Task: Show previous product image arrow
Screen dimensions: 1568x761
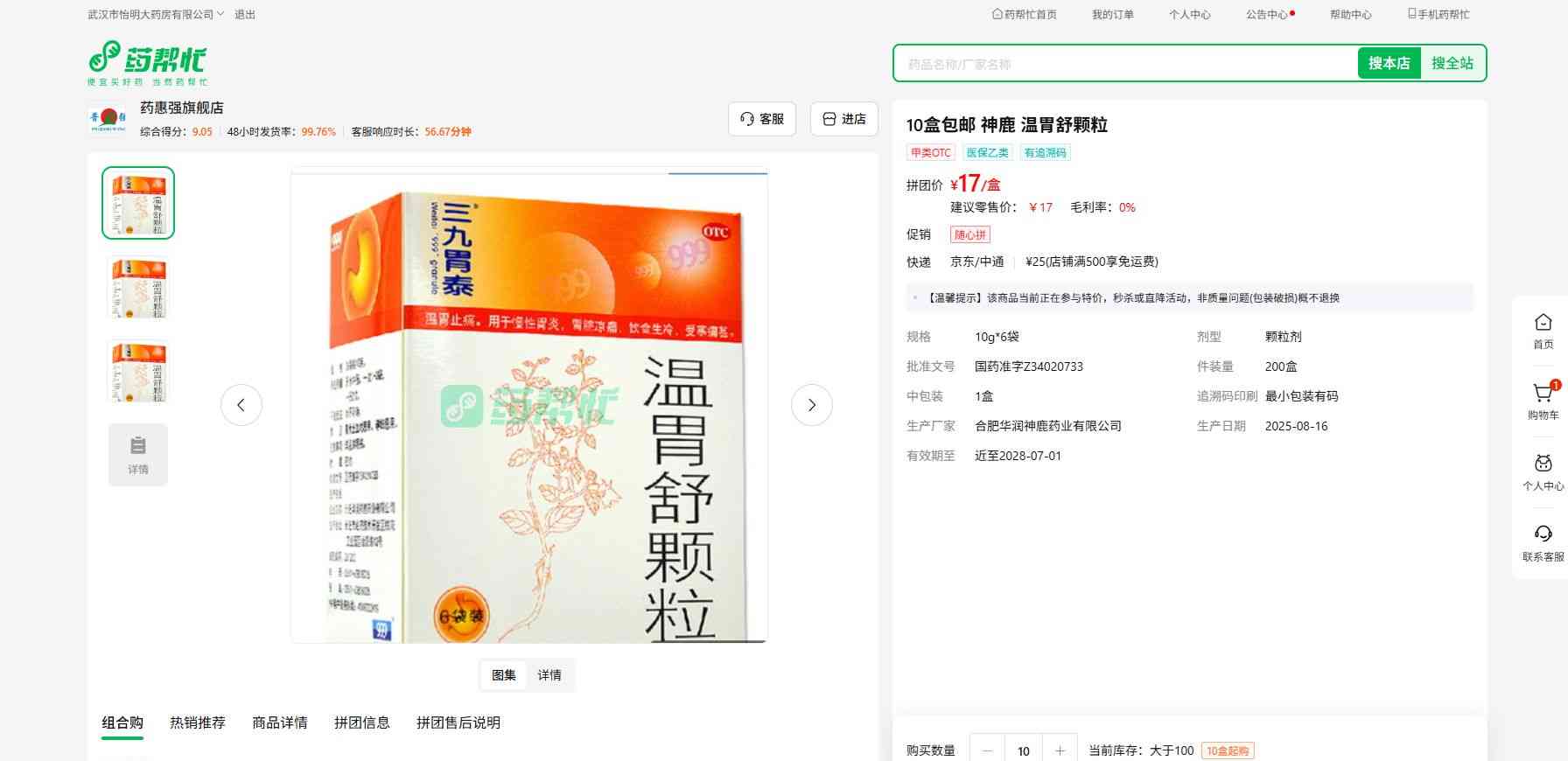Action: 241,405
